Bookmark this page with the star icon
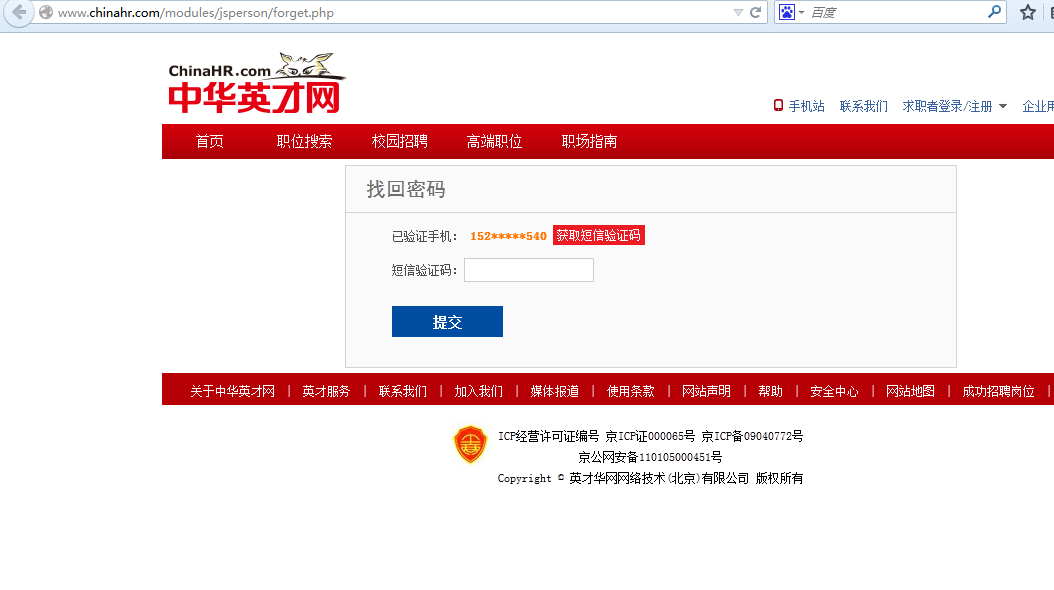The image size is (1054, 590). (x=1027, y=12)
